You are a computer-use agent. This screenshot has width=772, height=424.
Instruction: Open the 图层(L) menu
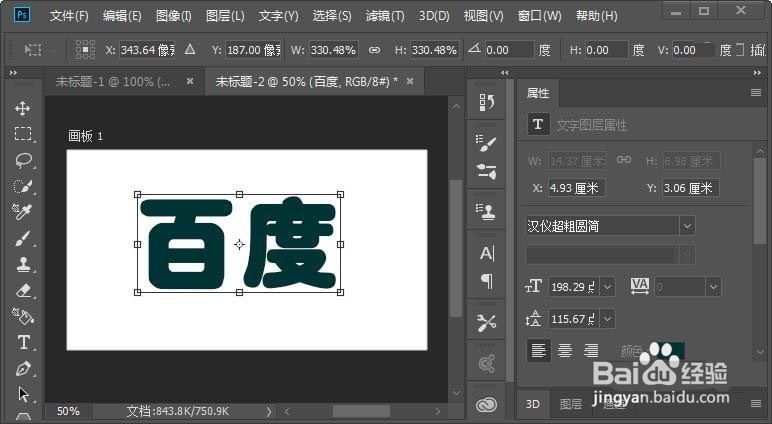[225, 16]
